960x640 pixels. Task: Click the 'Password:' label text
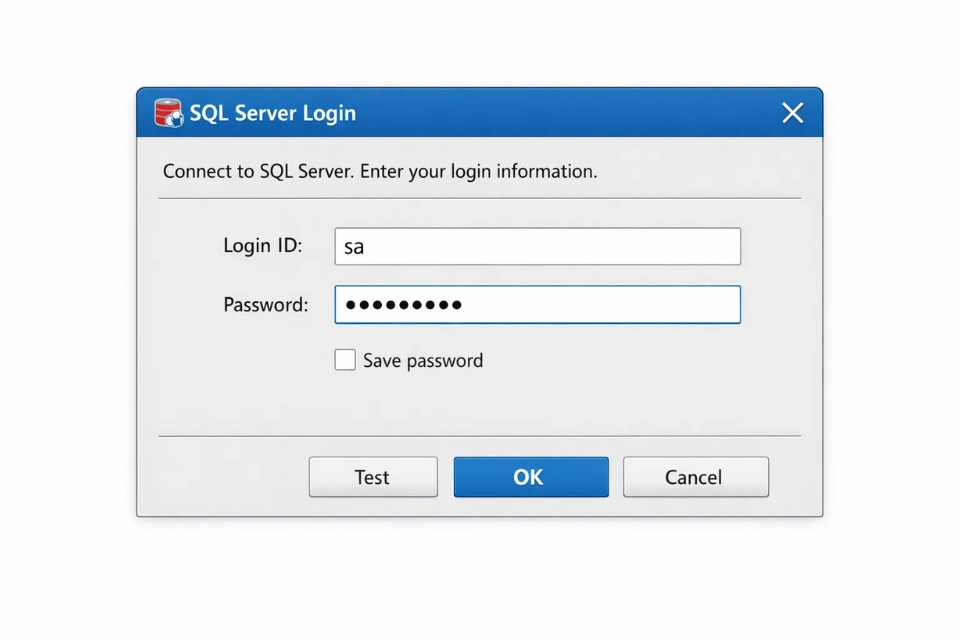pyautogui.click(x=264, y=305)
